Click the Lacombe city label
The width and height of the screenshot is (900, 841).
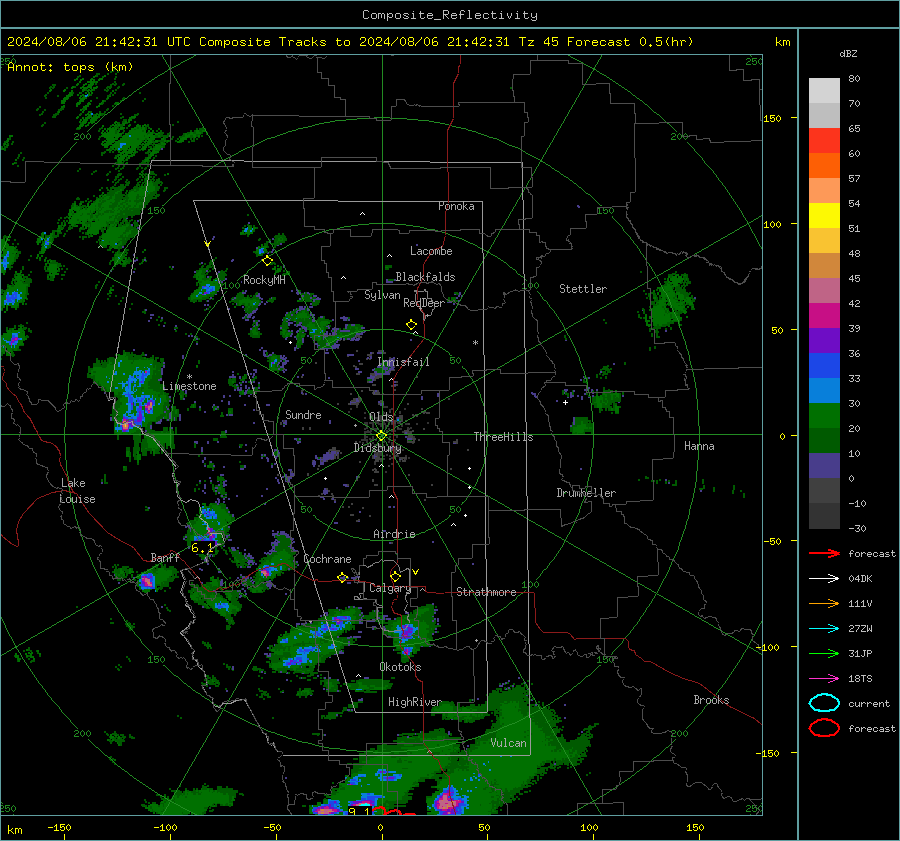[431, 251]
